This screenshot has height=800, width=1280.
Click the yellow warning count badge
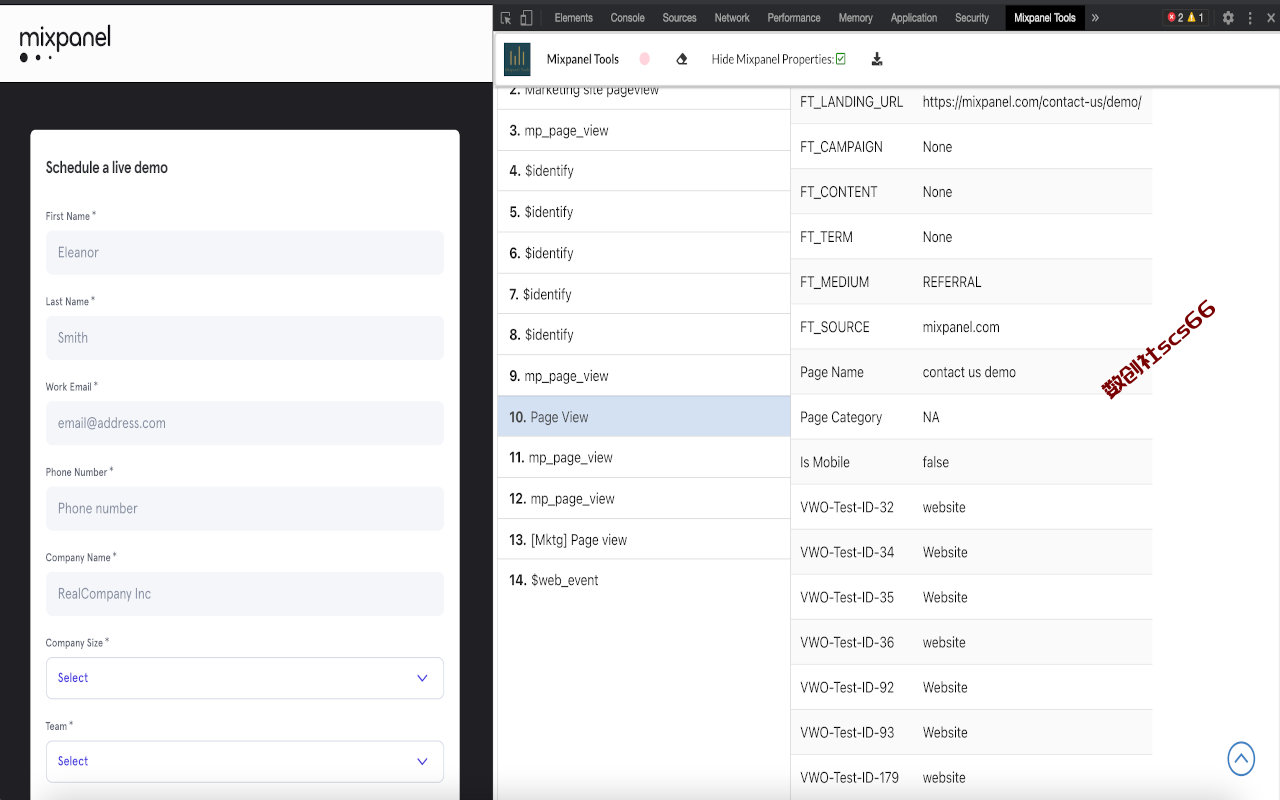pos(1195,18)
